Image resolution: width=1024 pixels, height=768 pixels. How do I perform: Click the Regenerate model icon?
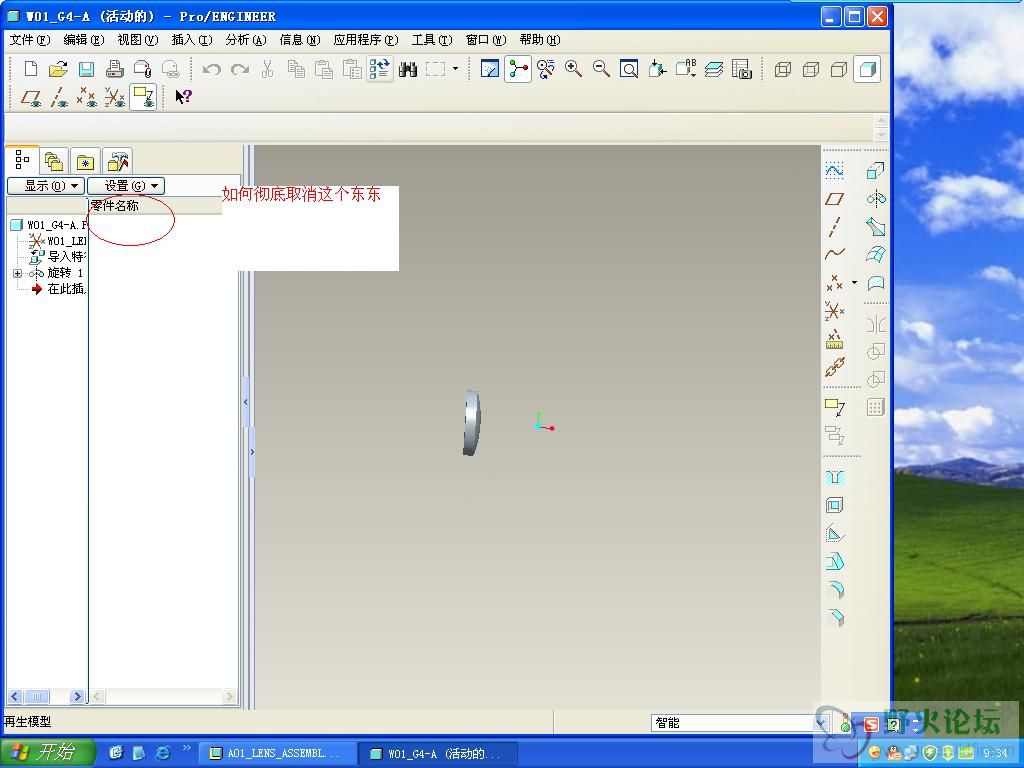tap(379, 69)
